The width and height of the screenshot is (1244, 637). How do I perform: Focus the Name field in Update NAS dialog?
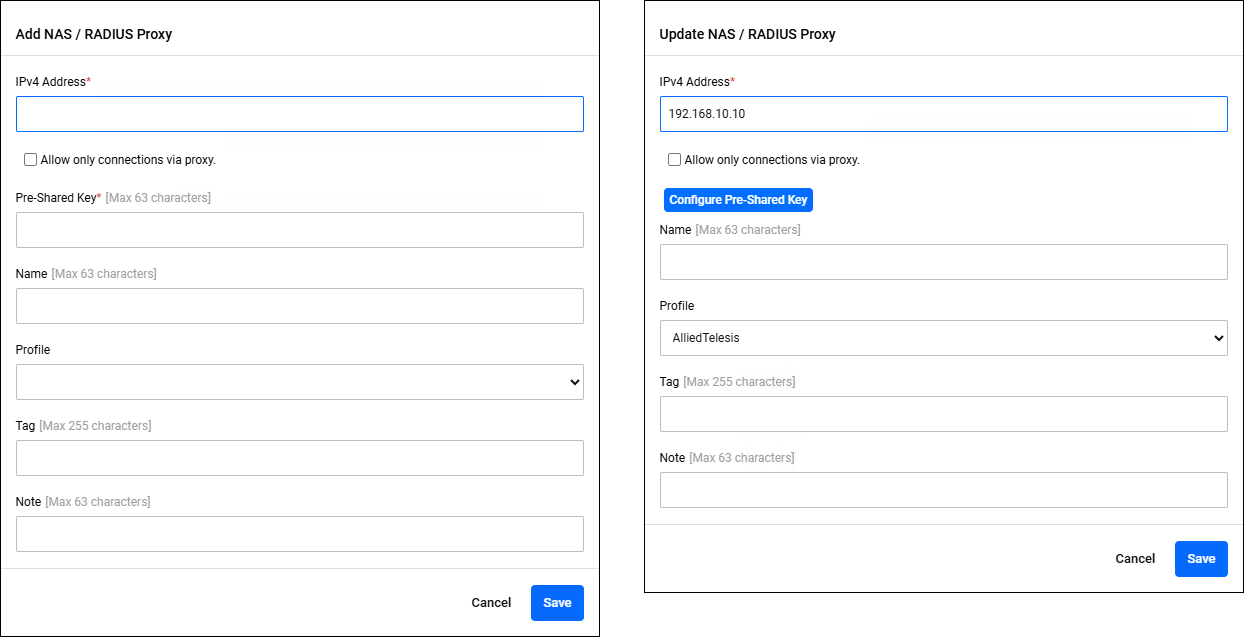coord(943,262)
